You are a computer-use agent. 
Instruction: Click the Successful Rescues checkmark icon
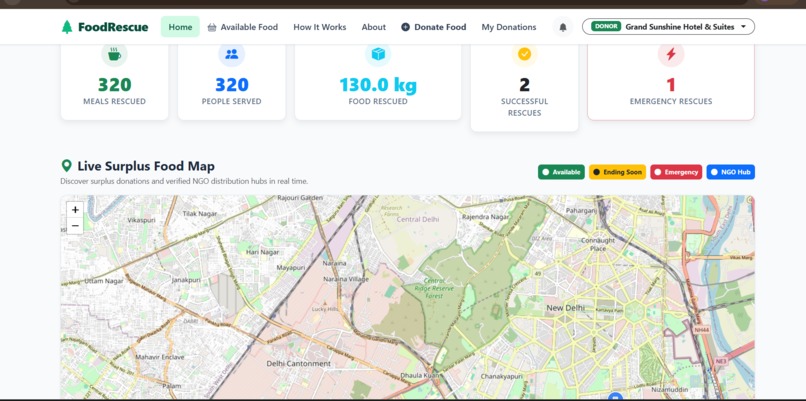[x=524, y=54]
